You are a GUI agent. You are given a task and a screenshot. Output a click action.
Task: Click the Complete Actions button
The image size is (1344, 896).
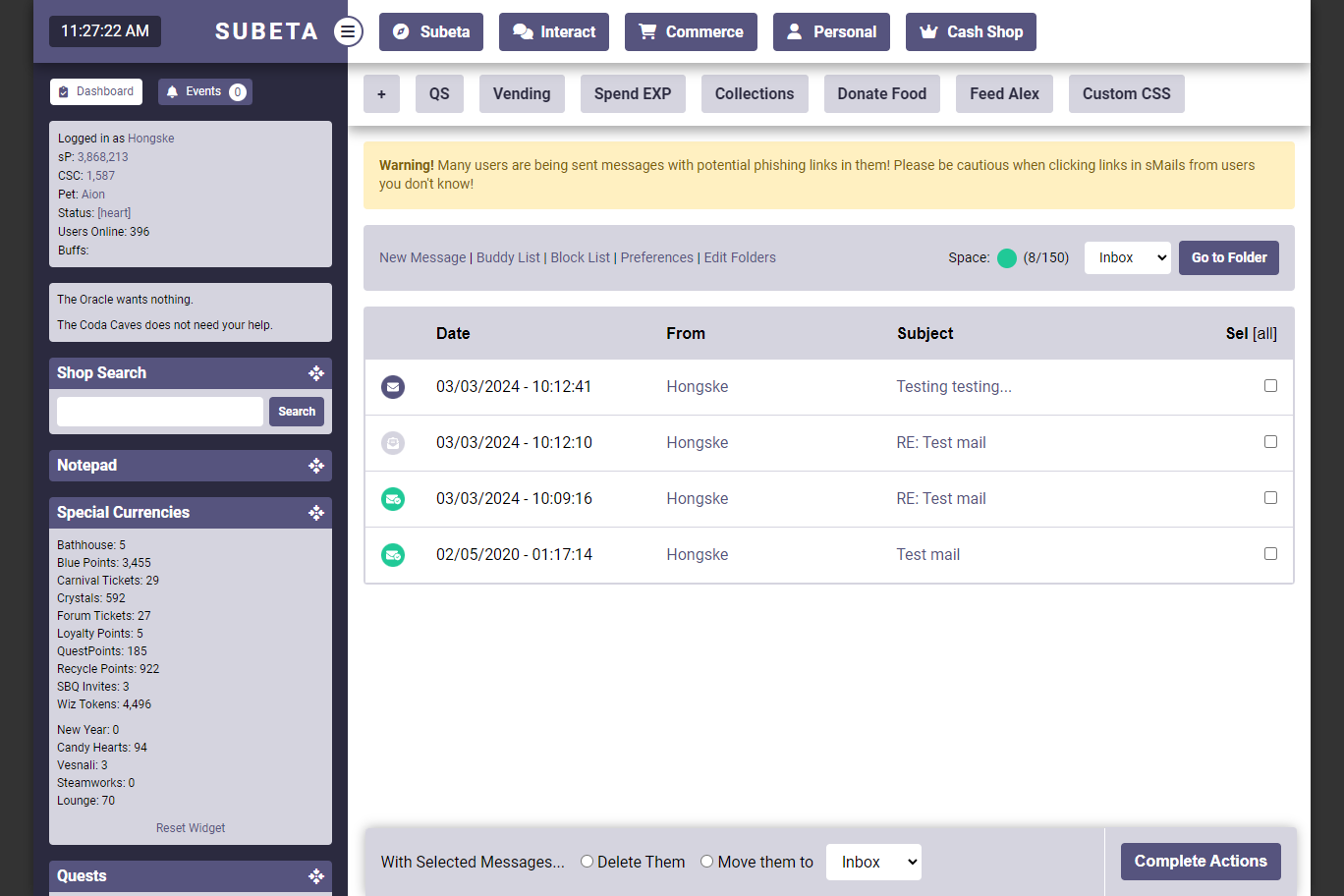(x=1200, y=862)
